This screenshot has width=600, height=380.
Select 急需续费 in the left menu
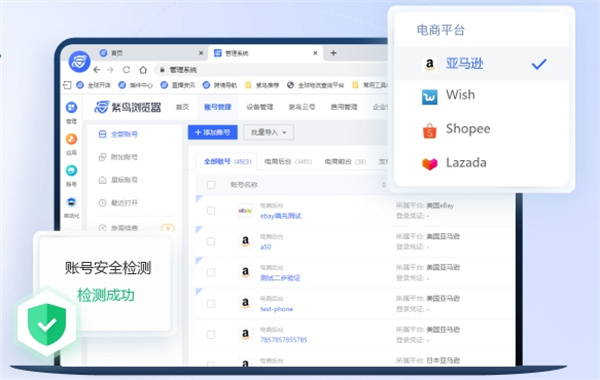click(118, 228)
